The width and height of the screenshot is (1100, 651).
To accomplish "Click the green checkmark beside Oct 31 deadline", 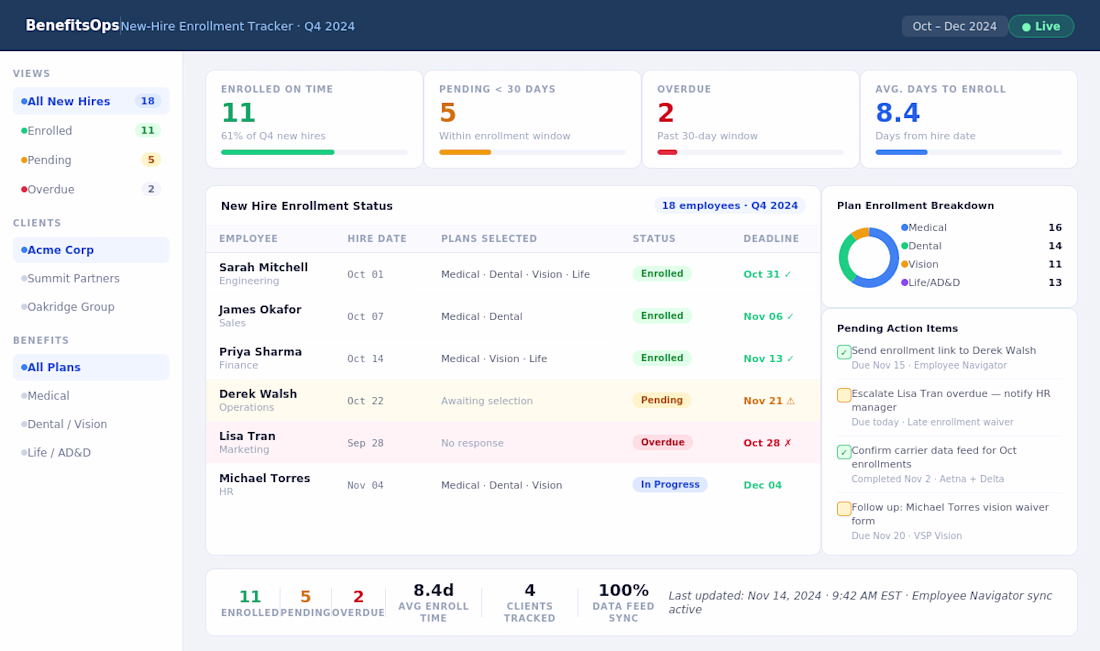I will pyautogui.click(x=788, y=274).
